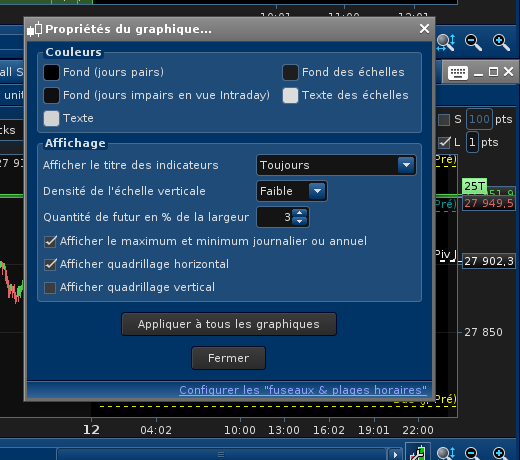
Task: Click the 1 pts input field
Action: pyautogui.click(x=472, y=142)
